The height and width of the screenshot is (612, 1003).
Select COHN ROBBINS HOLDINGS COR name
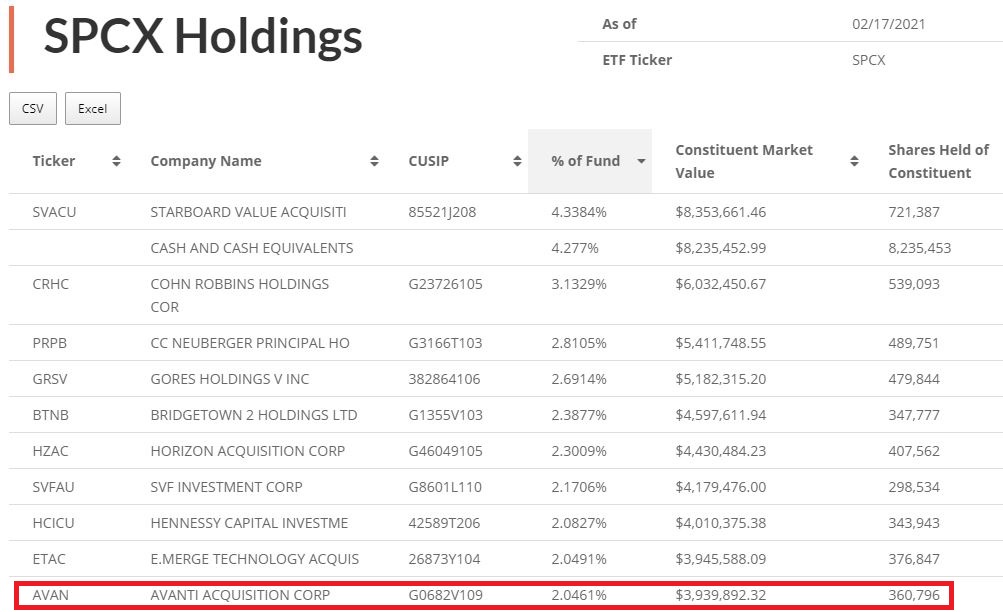240,295
